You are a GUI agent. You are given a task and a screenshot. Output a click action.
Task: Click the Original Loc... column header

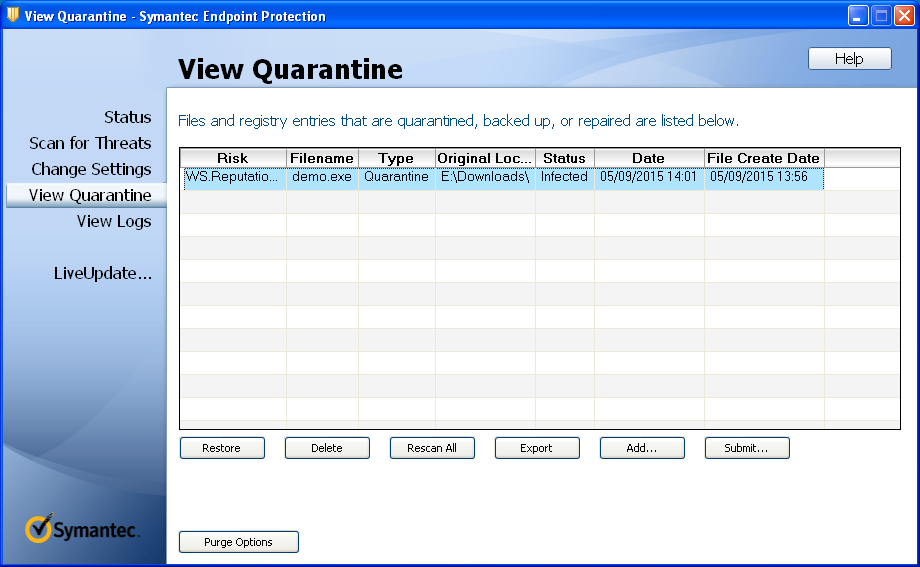(x=485, y=158)
